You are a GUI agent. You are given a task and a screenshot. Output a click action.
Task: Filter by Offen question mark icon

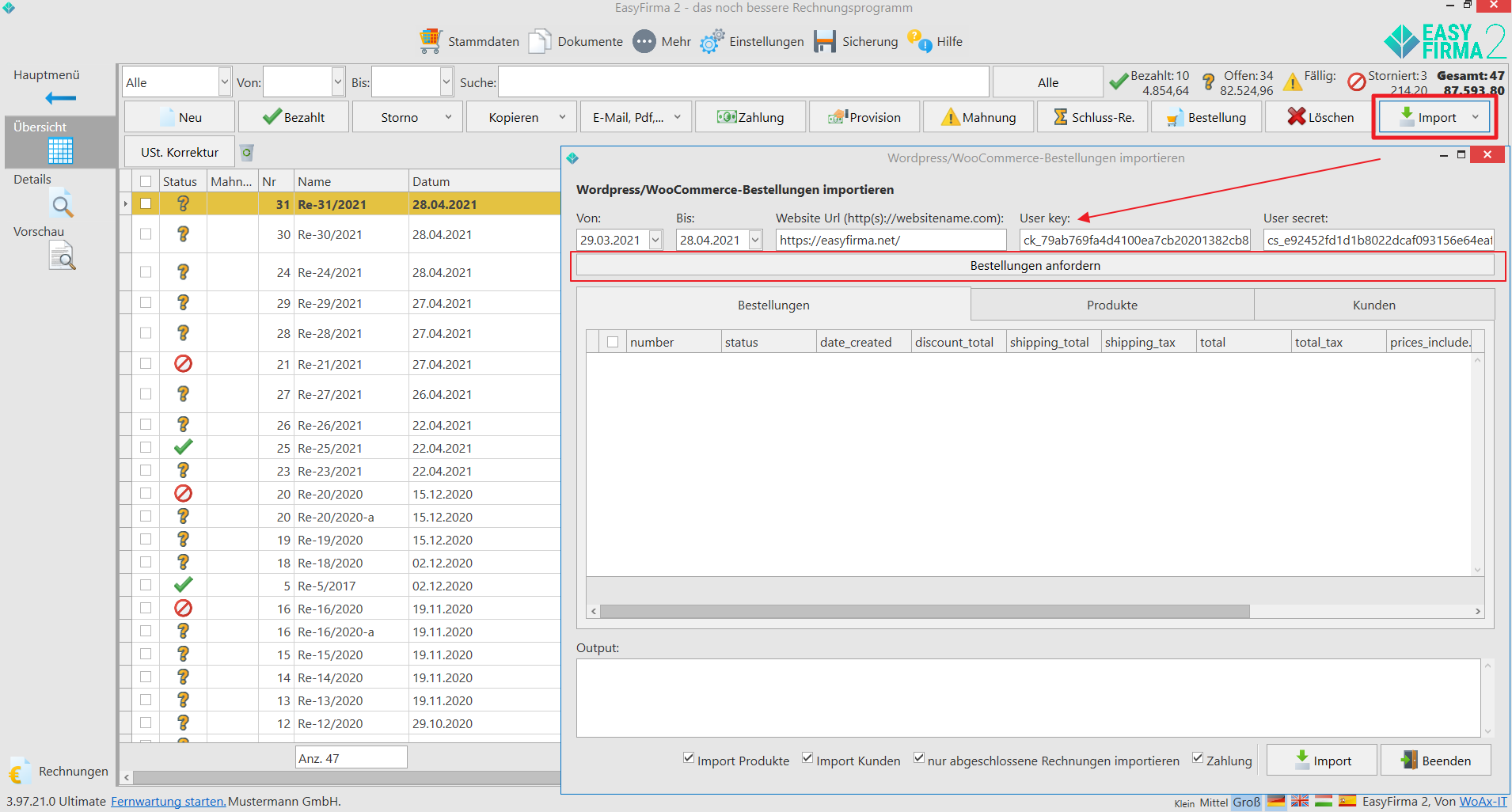(x=1208, y=82)
